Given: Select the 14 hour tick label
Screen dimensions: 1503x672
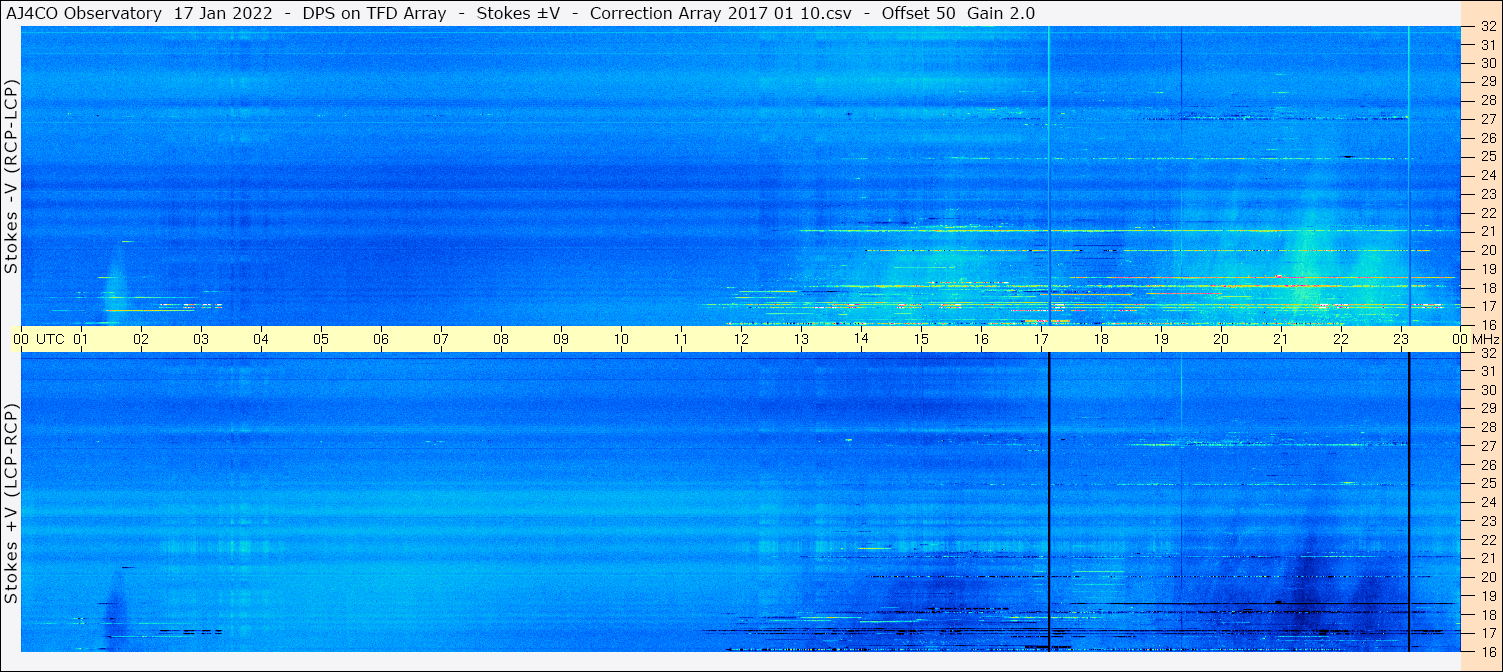Looking at the screenshot, I should [x=861, y=339].
